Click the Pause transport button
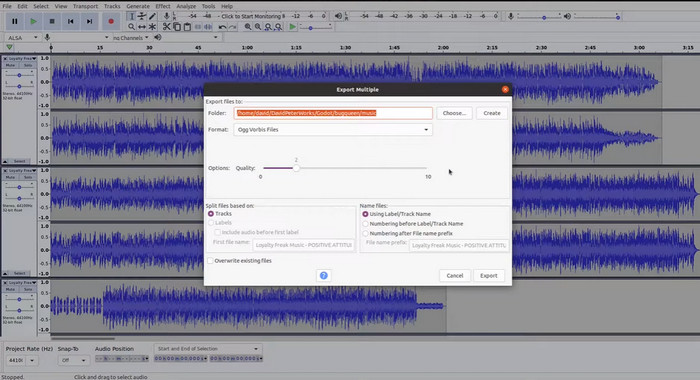The height and width of the screenshot is (380, 700). (14, 21)
